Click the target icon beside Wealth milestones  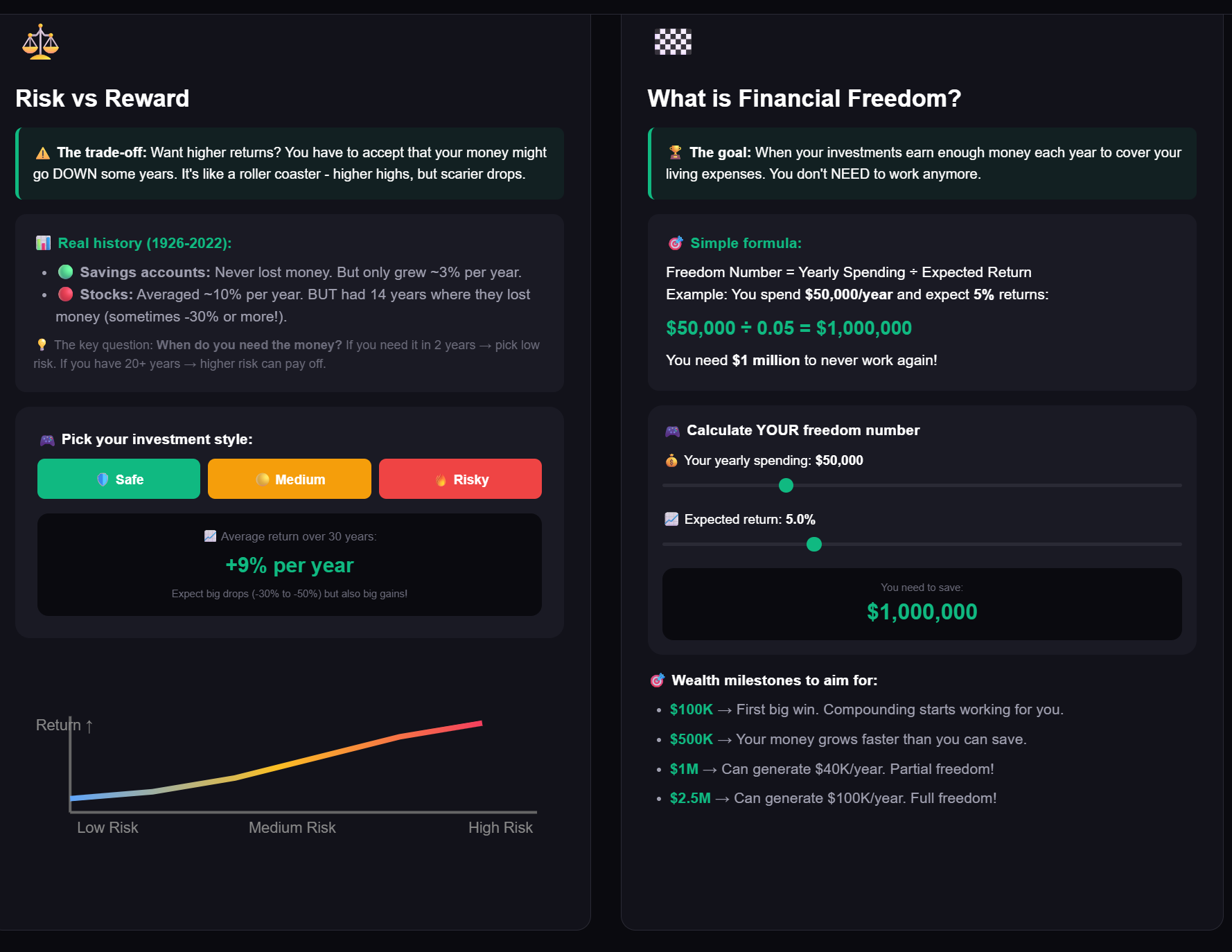point(657,680)
